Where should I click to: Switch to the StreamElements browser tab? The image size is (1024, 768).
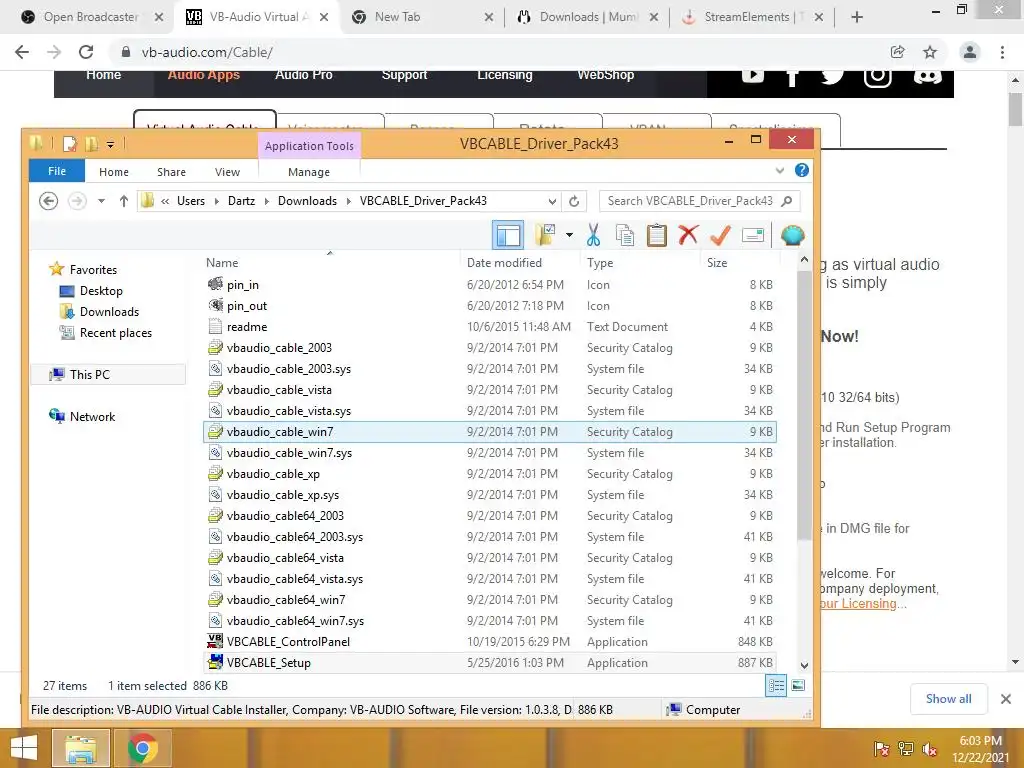752,17
